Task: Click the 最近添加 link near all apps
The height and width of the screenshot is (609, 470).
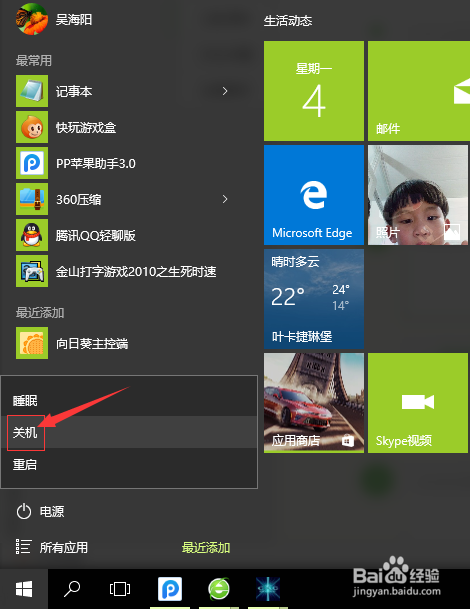Action: pos(206,548)
